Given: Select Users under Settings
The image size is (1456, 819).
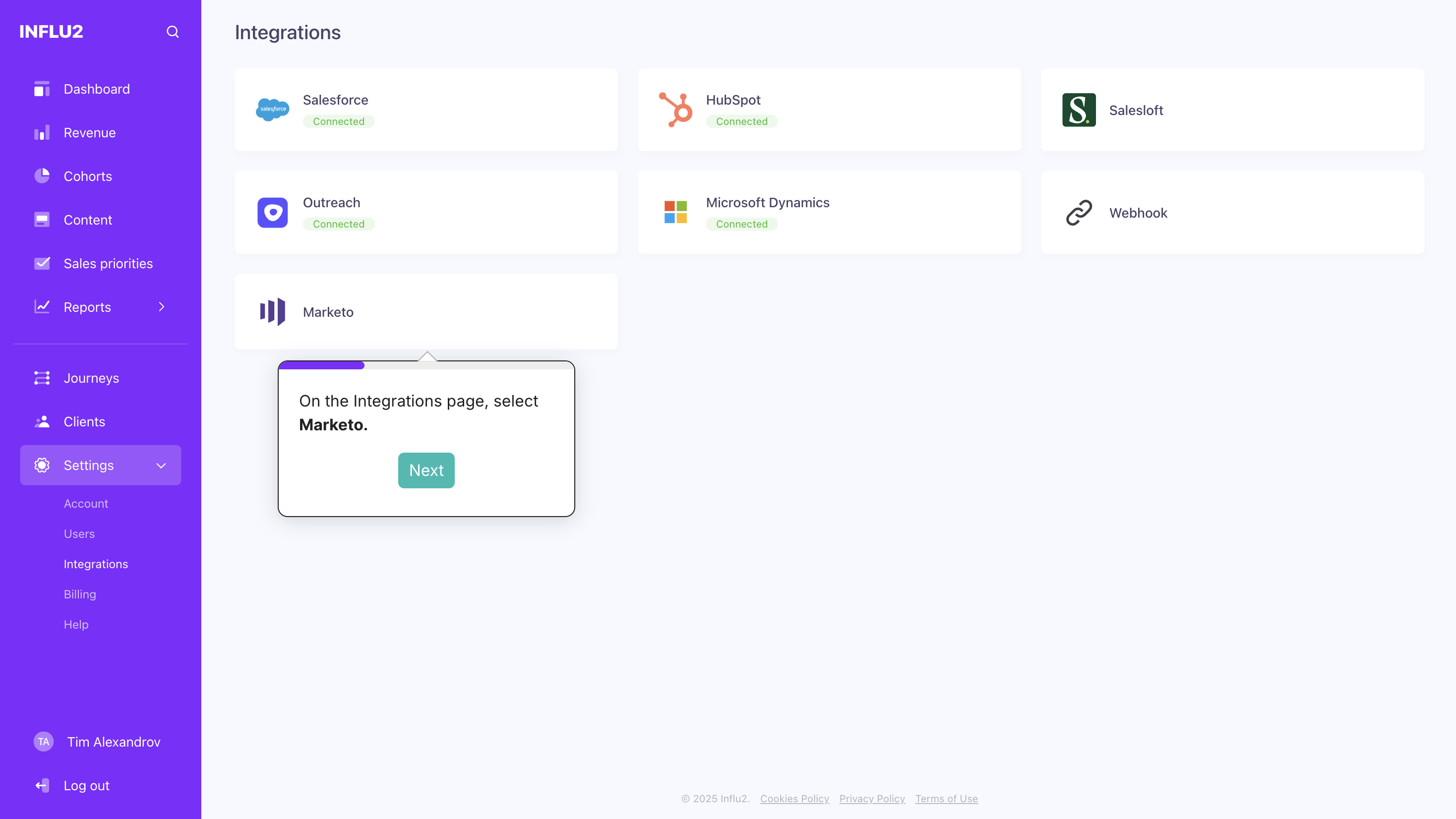Looking at the screenshot, I should [79, 534].
